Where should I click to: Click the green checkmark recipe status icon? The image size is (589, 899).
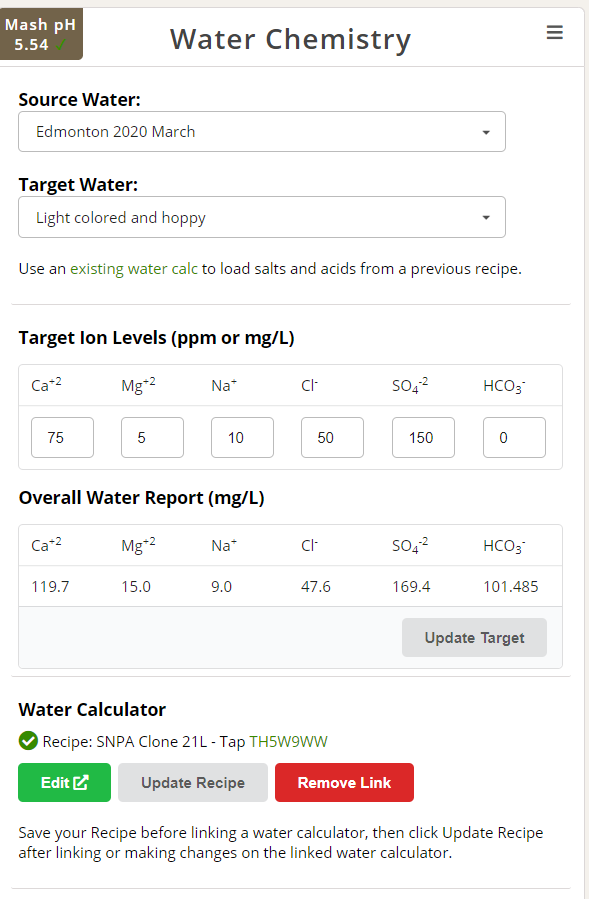coord(28,741)
